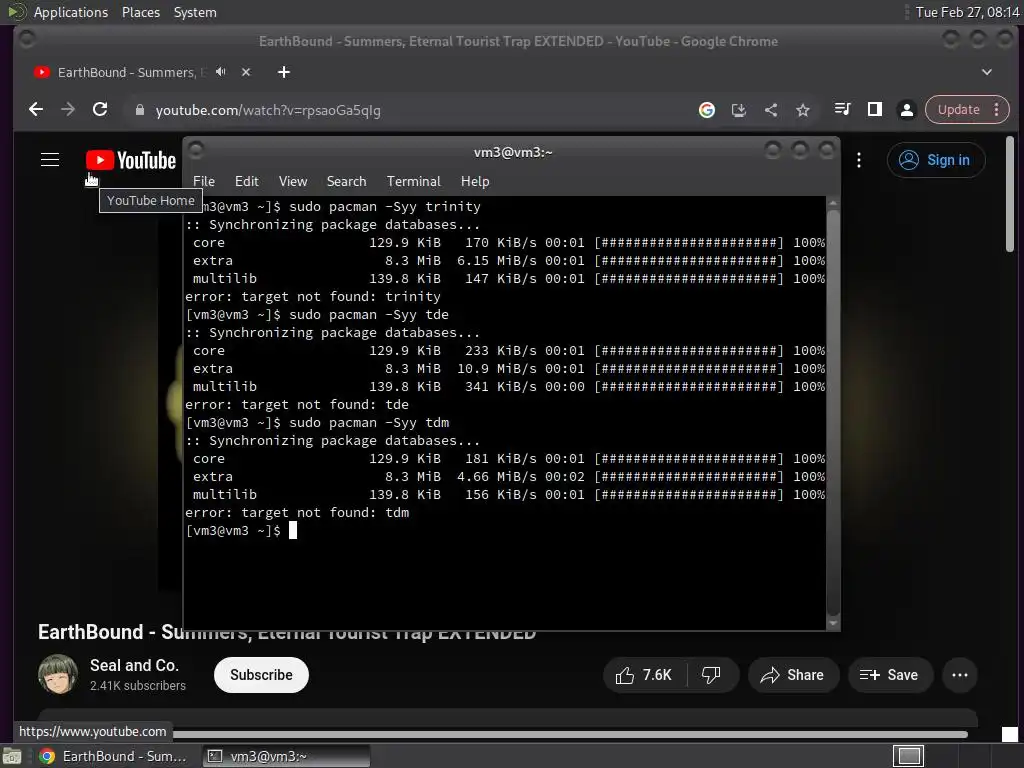Open the terminal View menu
This screenshot has height=768, width=1024.
tap(293, 181)
